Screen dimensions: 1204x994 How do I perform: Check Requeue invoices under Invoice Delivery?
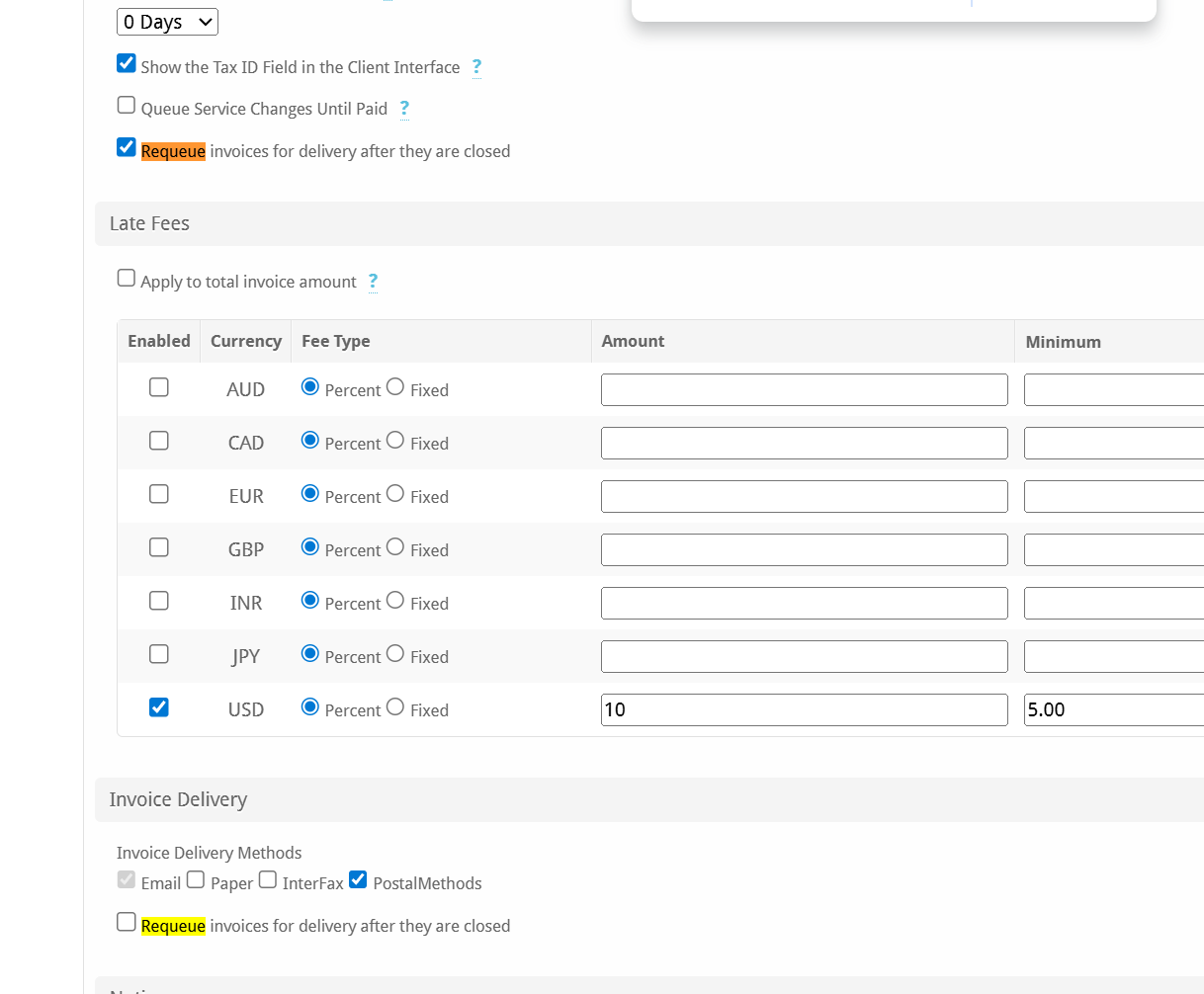(127, 922)
